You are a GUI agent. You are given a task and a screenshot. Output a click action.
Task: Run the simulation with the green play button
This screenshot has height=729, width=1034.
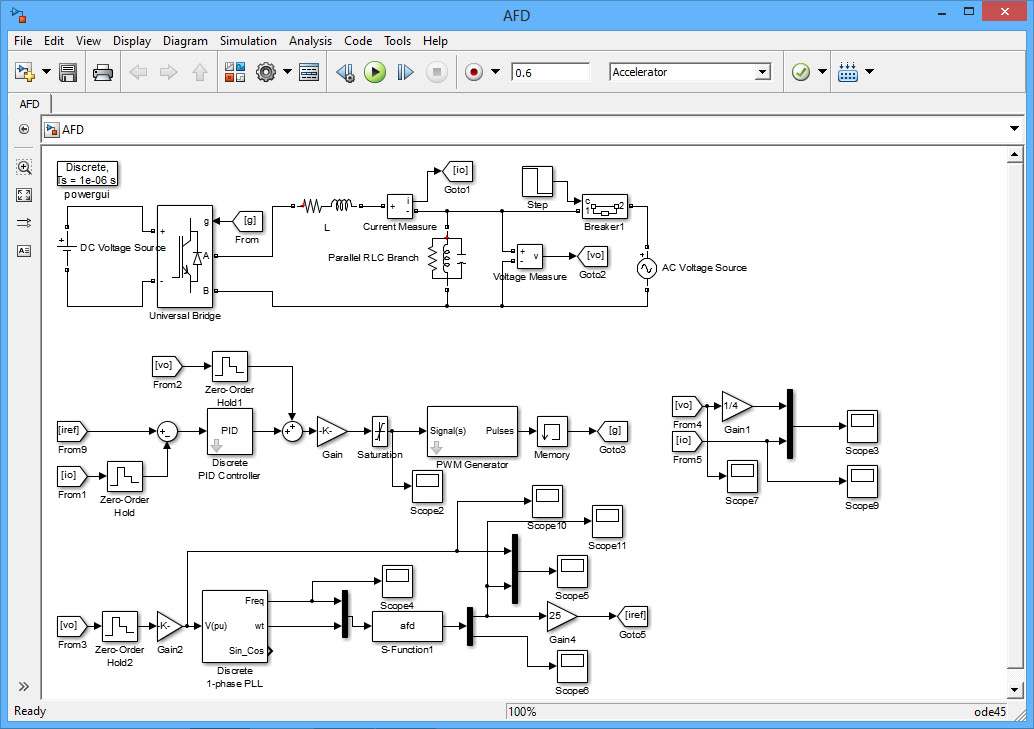[x=375, y=72]
